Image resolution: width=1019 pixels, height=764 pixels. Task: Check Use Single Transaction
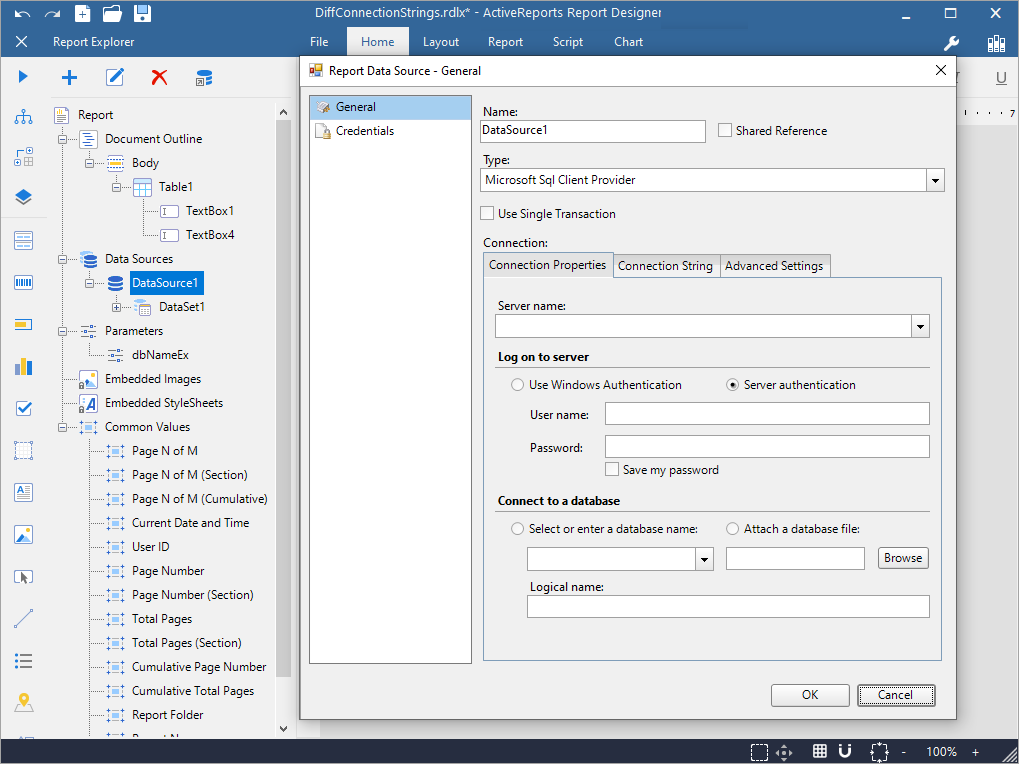pyautogui.click(x=487, y=213)
